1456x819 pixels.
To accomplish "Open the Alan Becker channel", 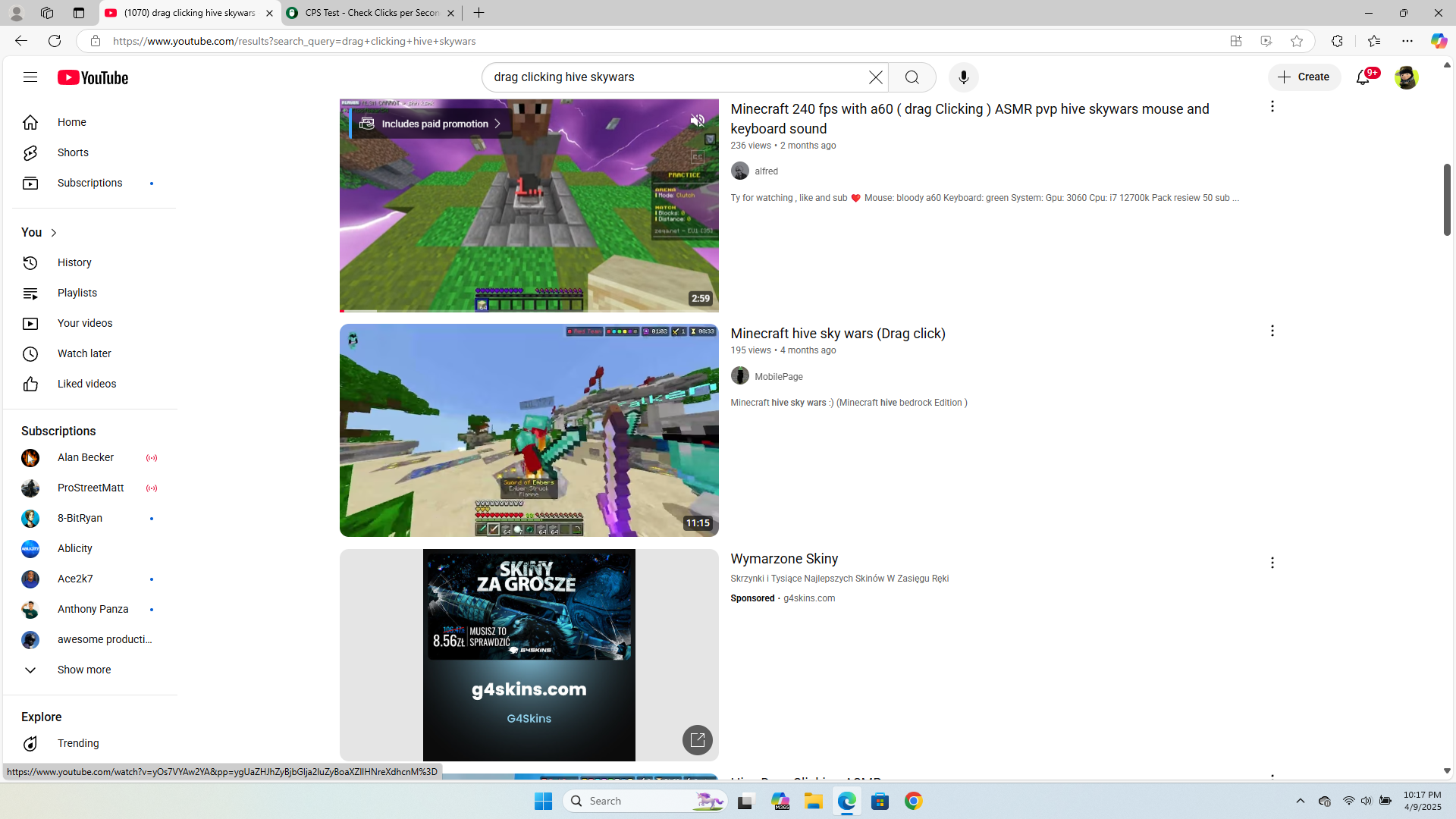I will tap(91, 457).
